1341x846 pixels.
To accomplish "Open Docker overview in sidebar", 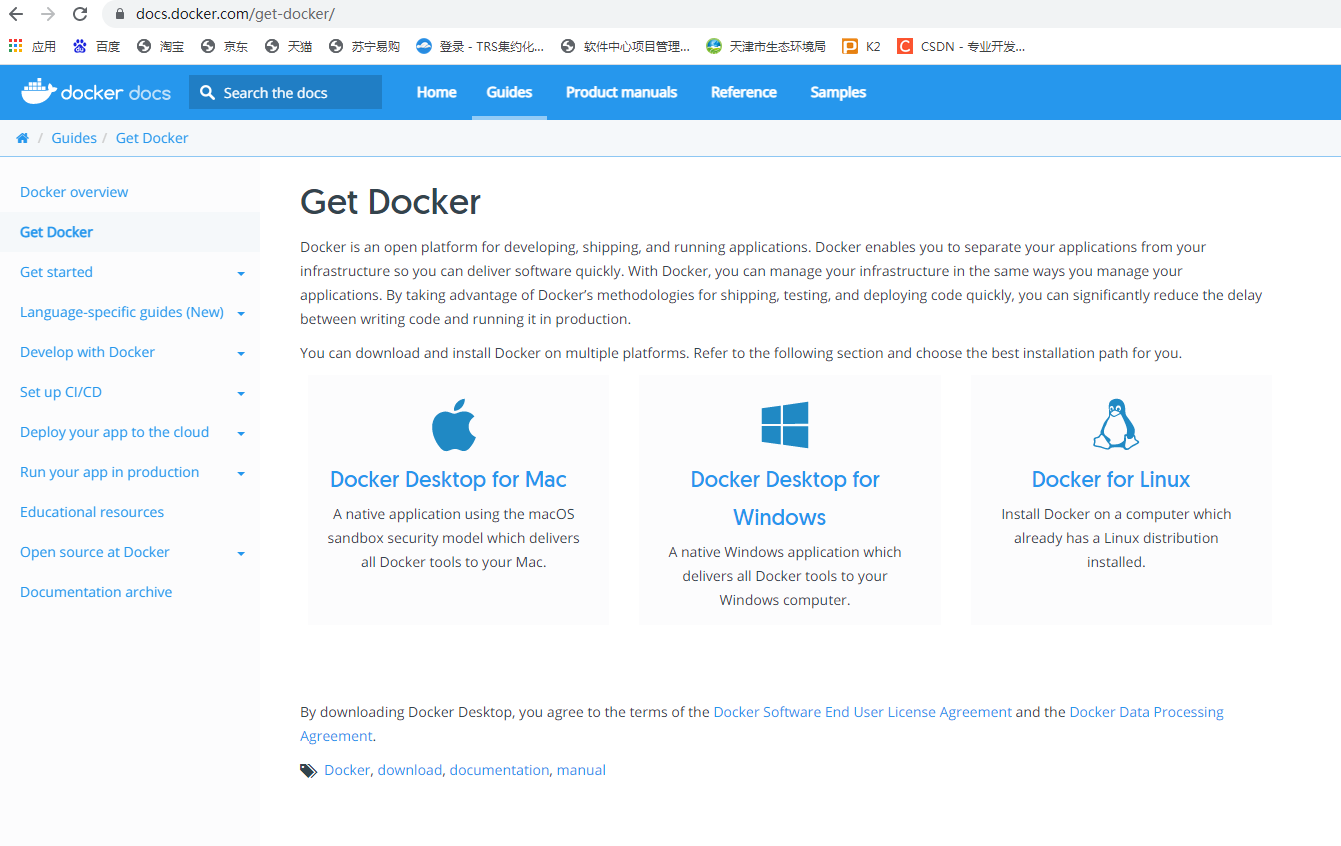I will 74,192.
